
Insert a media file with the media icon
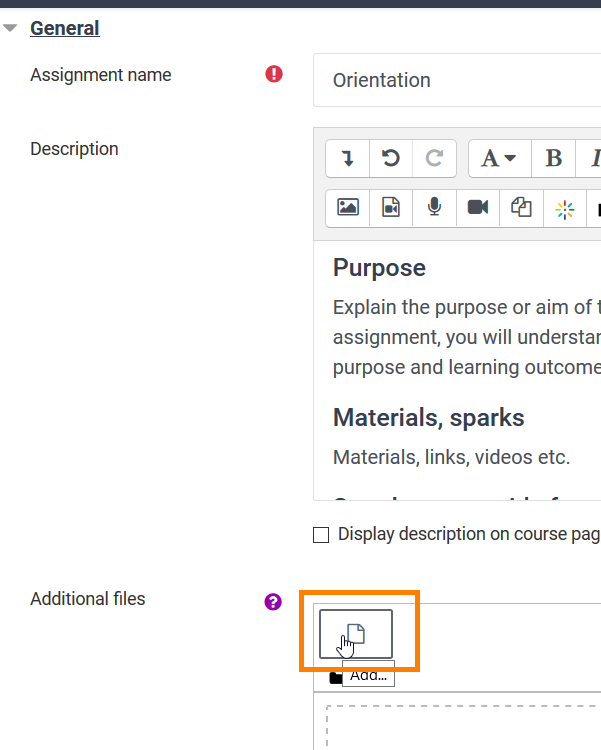tap(391, 208)
